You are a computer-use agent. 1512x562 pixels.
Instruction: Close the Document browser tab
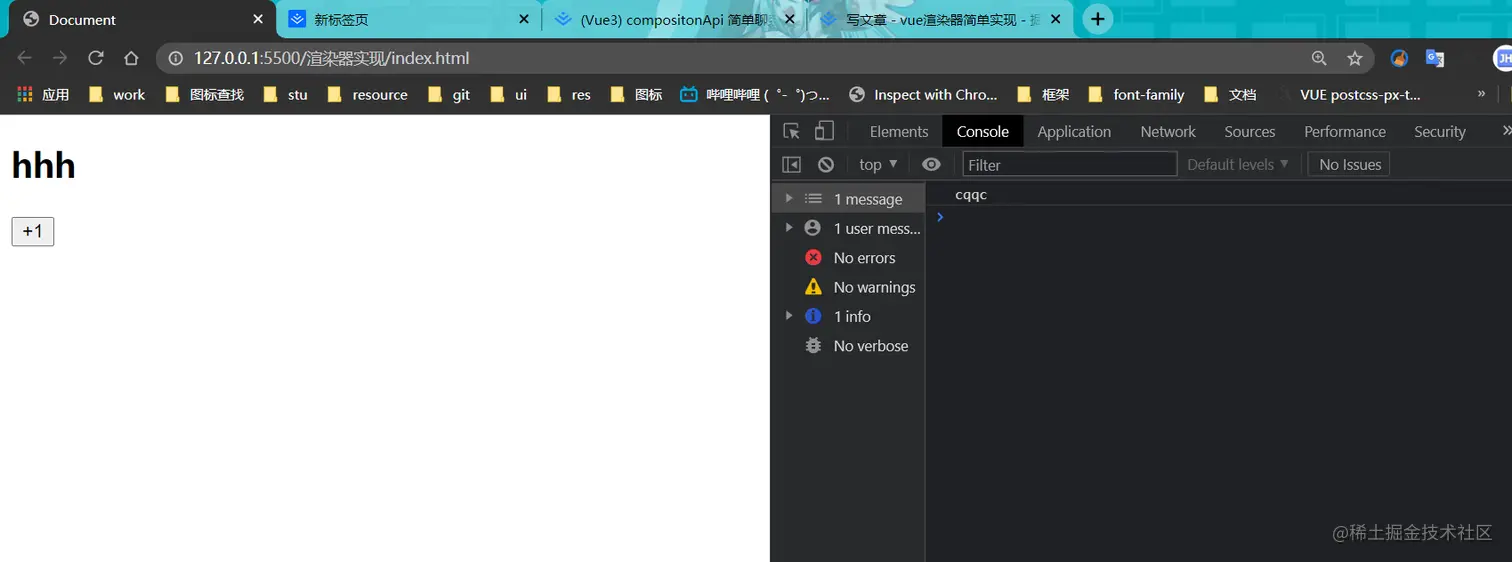(258, 19)
